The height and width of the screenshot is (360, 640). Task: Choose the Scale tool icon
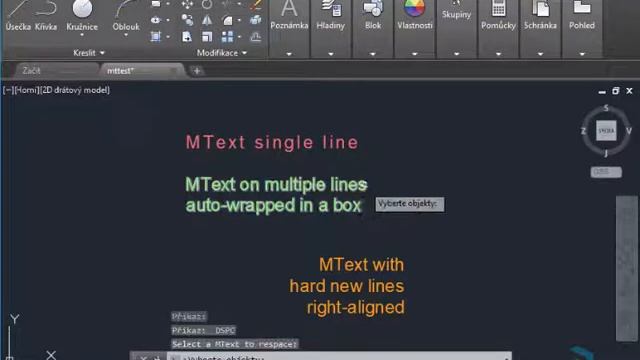click(207, 37)
